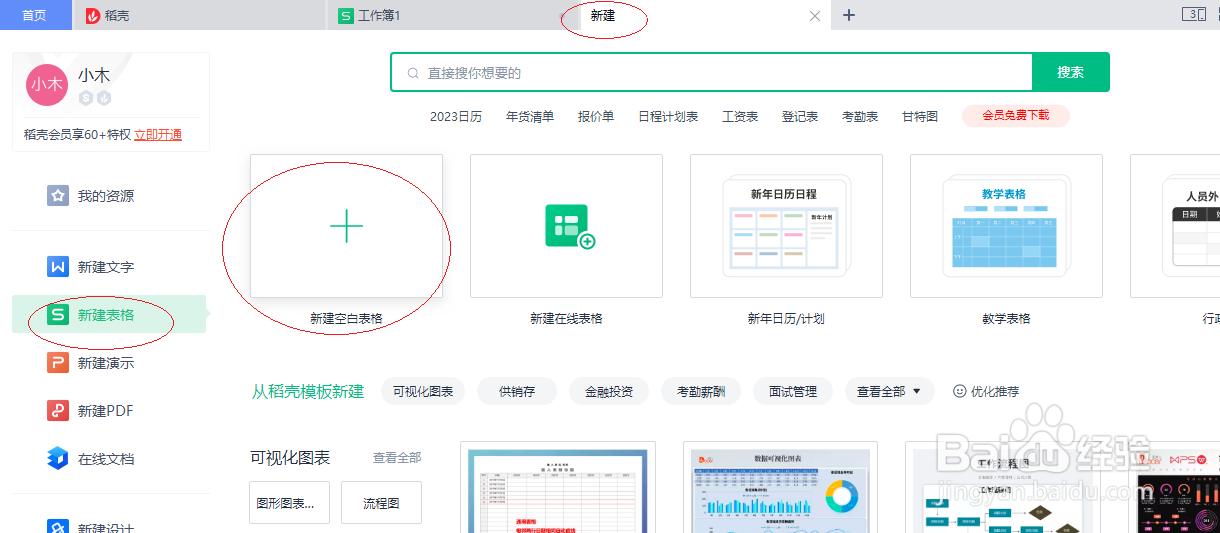Click the red 新建PDF icon
This screenshot has width=1220, height=533.
tap(58, 411)
